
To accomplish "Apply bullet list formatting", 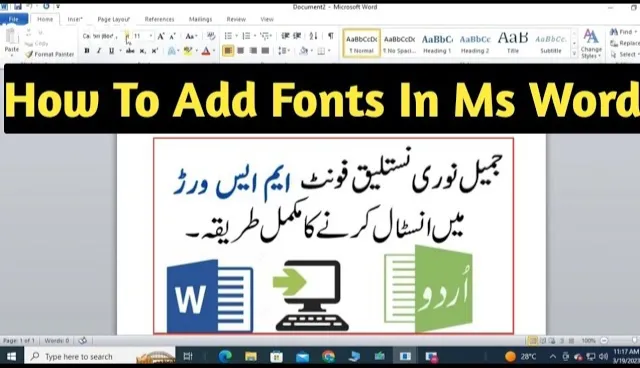I will (228, 36).
